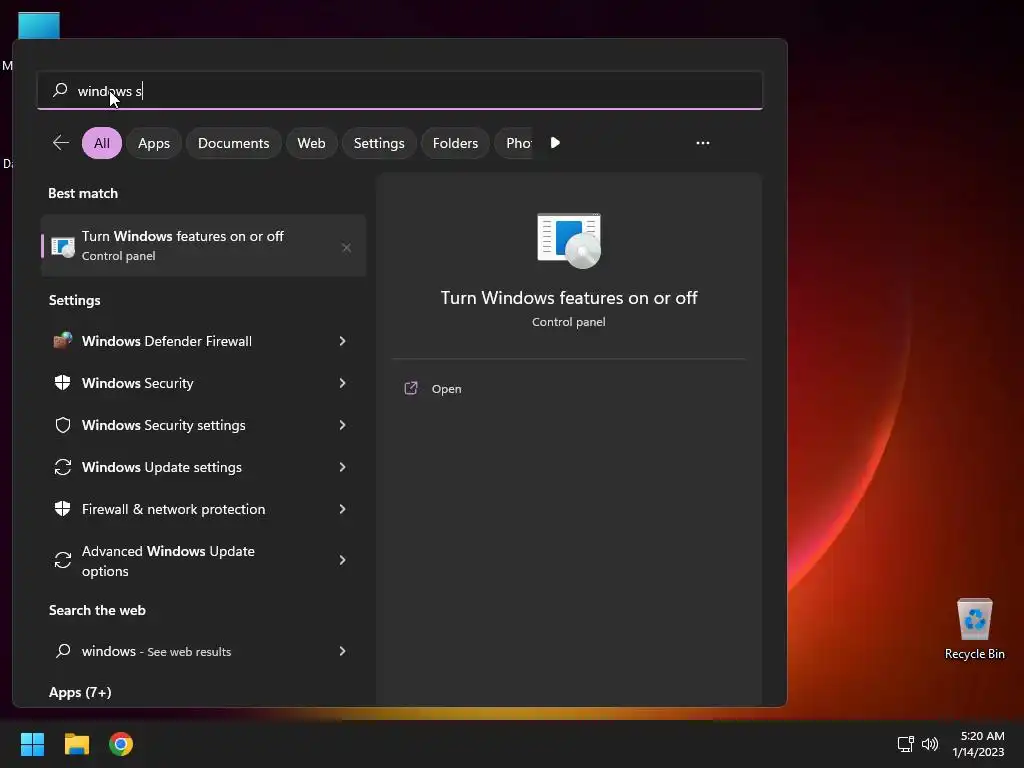Click the web search magnifier icon
This screenshot has height=768, width=1024.
pos(63,650)
